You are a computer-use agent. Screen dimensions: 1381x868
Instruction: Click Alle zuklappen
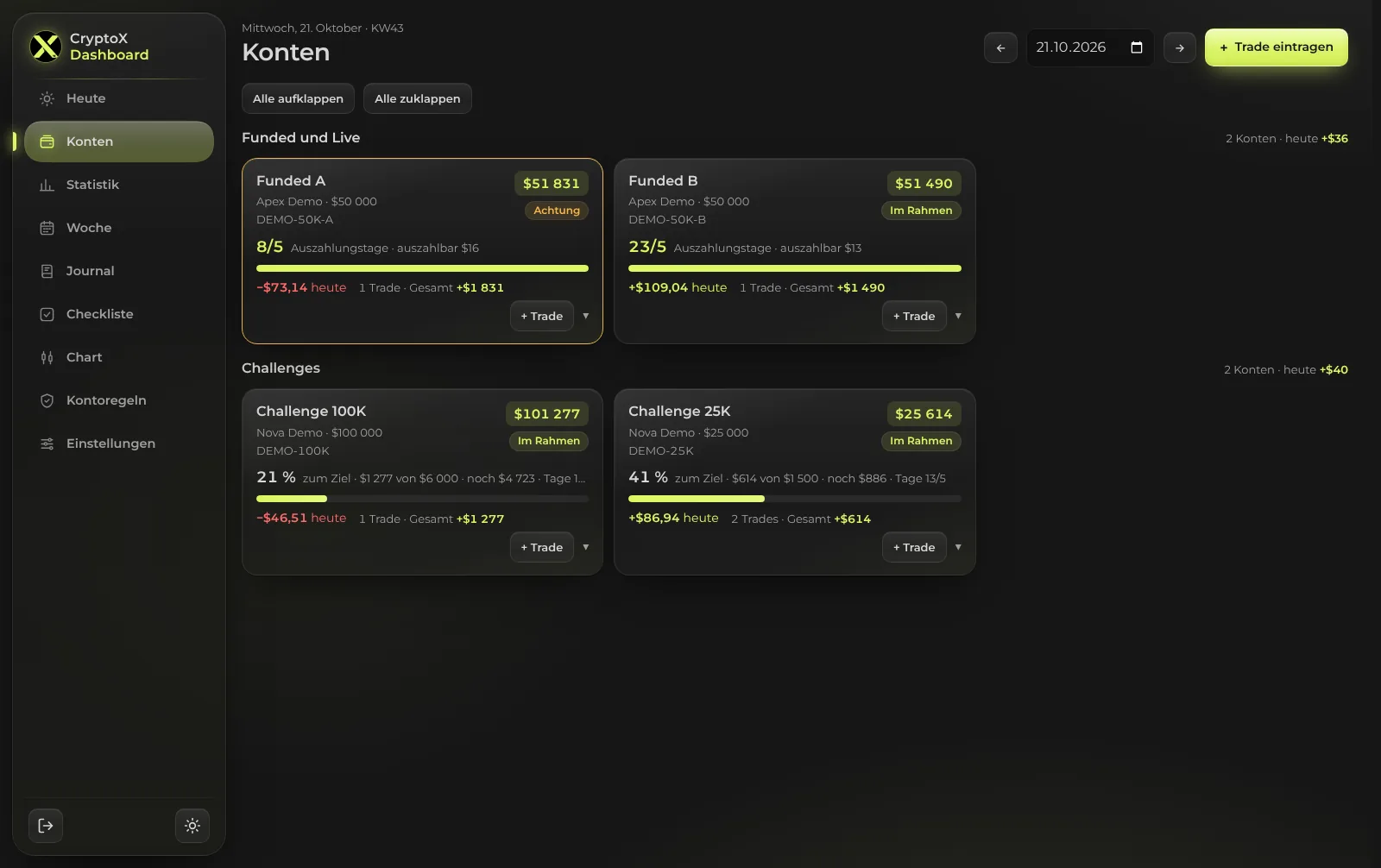pos(418,98)
